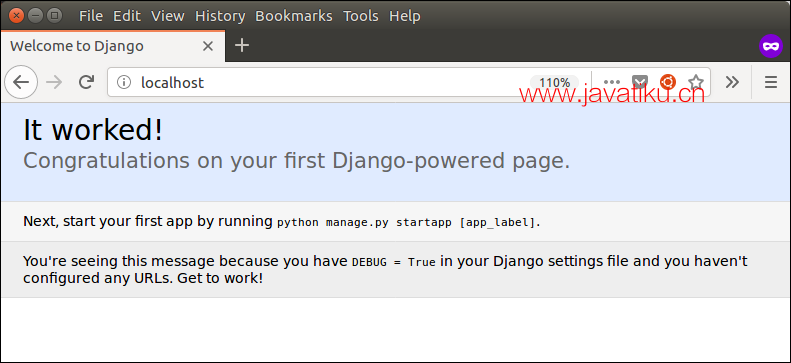This screenshot has width=791, height=363.
Task: Open the Edit menu
Action: coord(127,16)
